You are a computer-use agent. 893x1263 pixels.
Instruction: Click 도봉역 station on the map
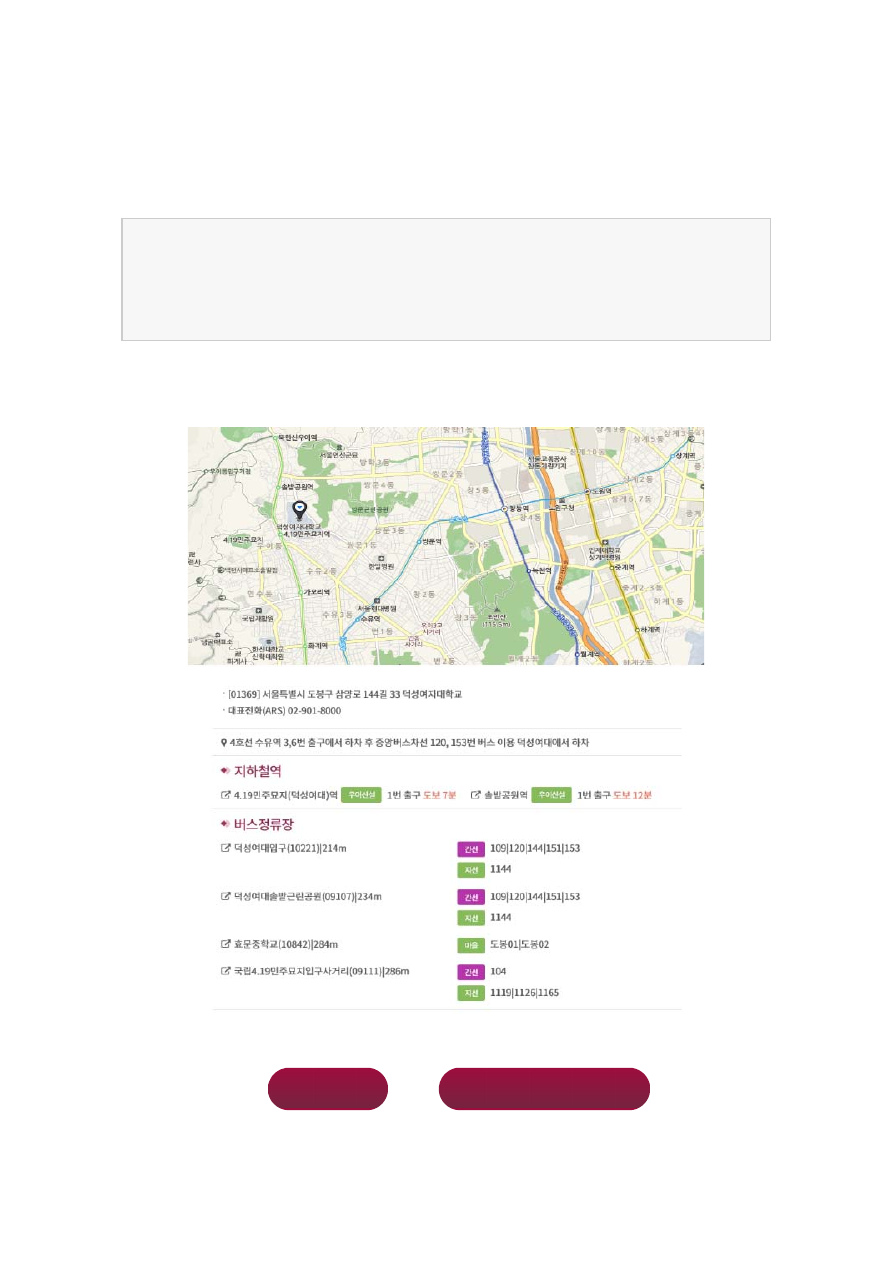tap(600, 491)
